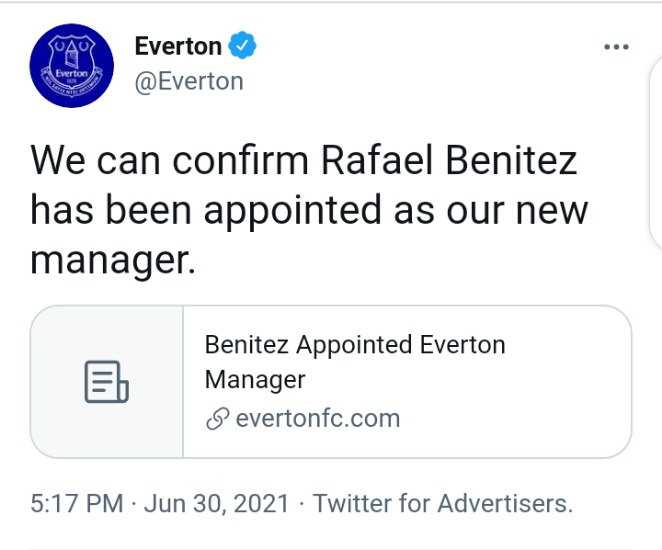
Task: Click the chain link icon beside evertonfc.com
Action: coord(217,419)
